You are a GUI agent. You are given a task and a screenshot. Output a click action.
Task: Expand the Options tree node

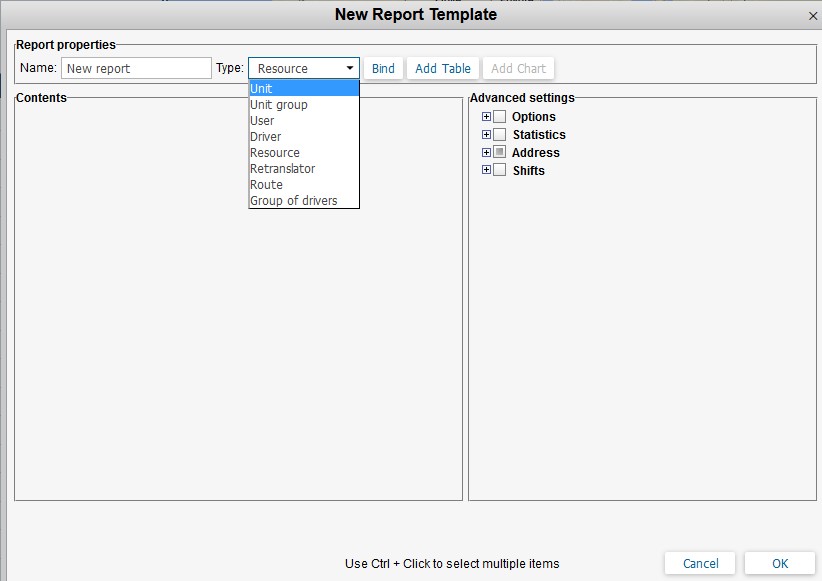[487, 117]
